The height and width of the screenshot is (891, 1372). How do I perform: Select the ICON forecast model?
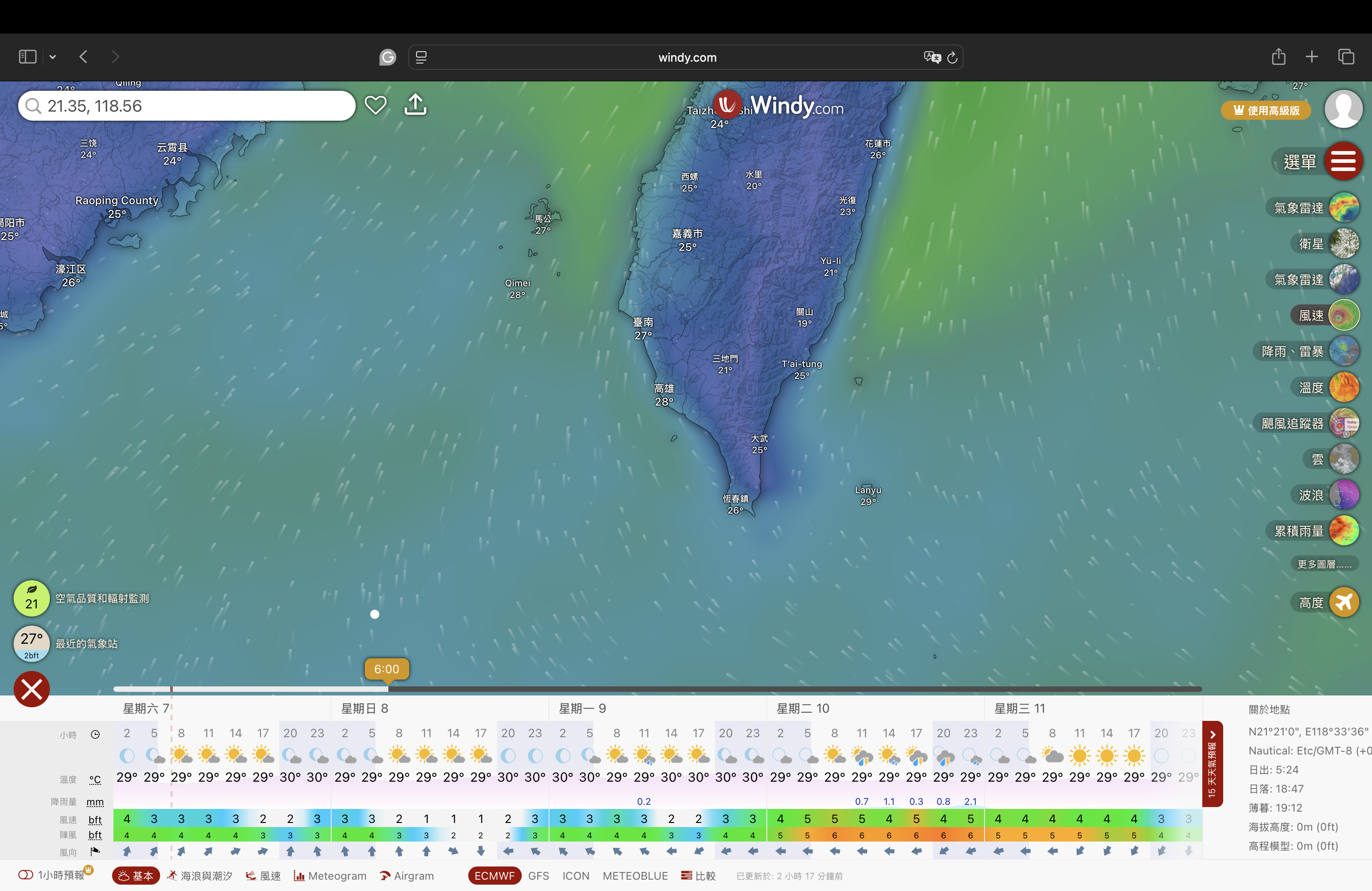click(x=576, y=876)
